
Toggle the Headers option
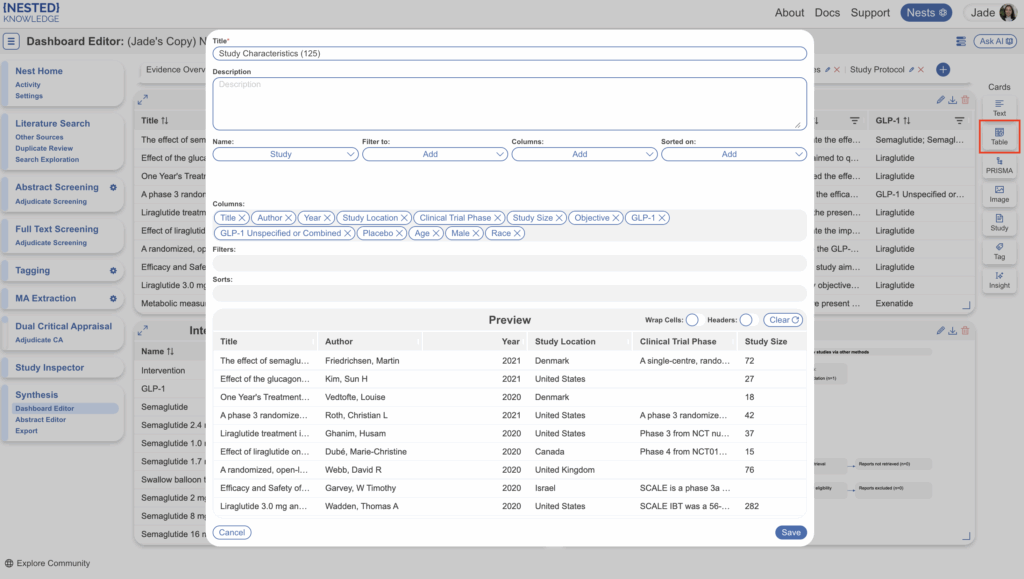coord(746,320)
